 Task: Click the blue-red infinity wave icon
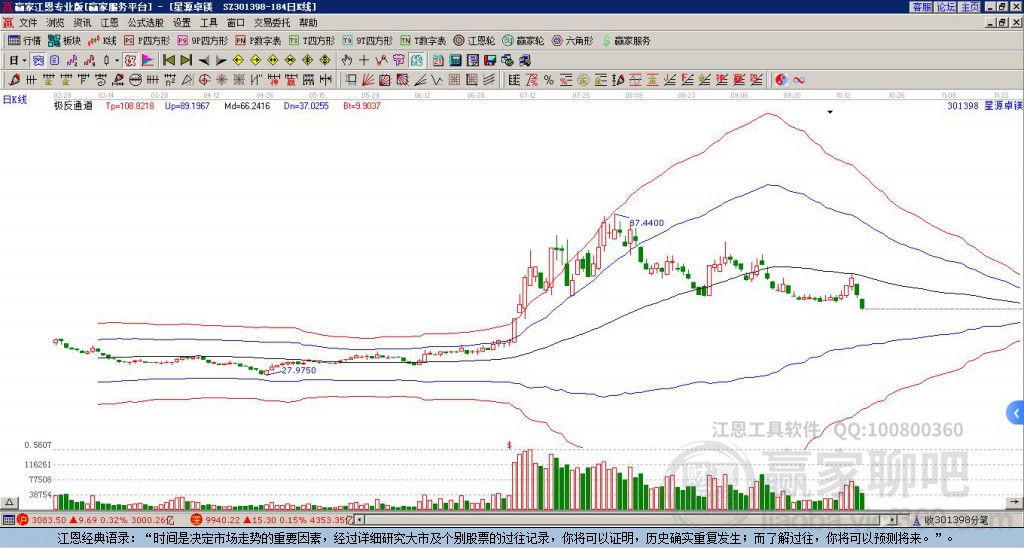(798, 80)
